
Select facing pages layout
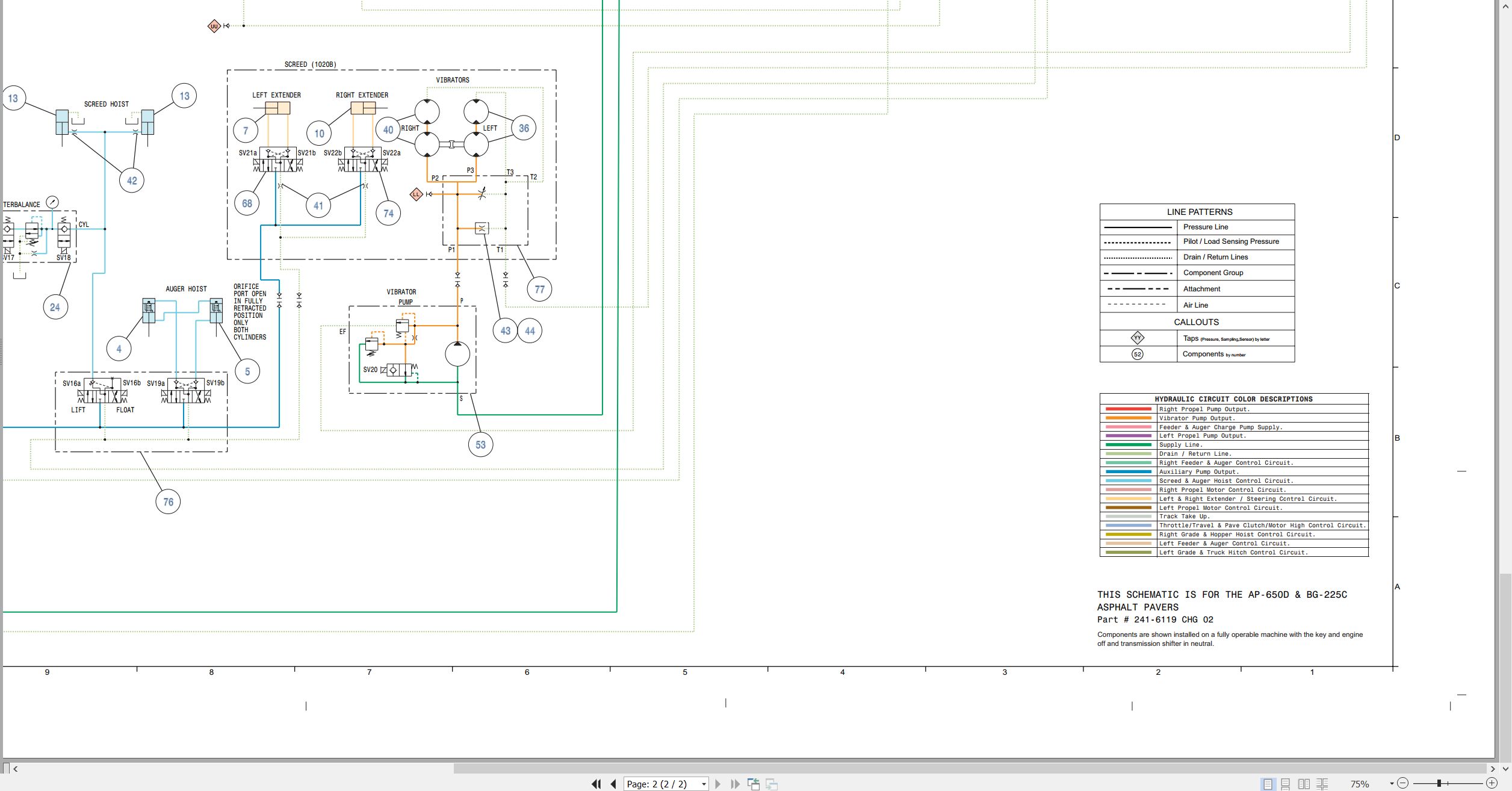pyautogui.click(x=1304, y=784)
